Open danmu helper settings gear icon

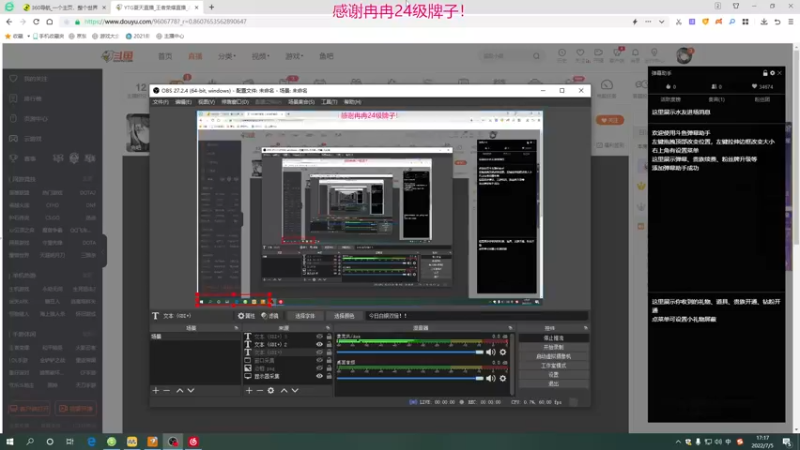click(772, 73)
